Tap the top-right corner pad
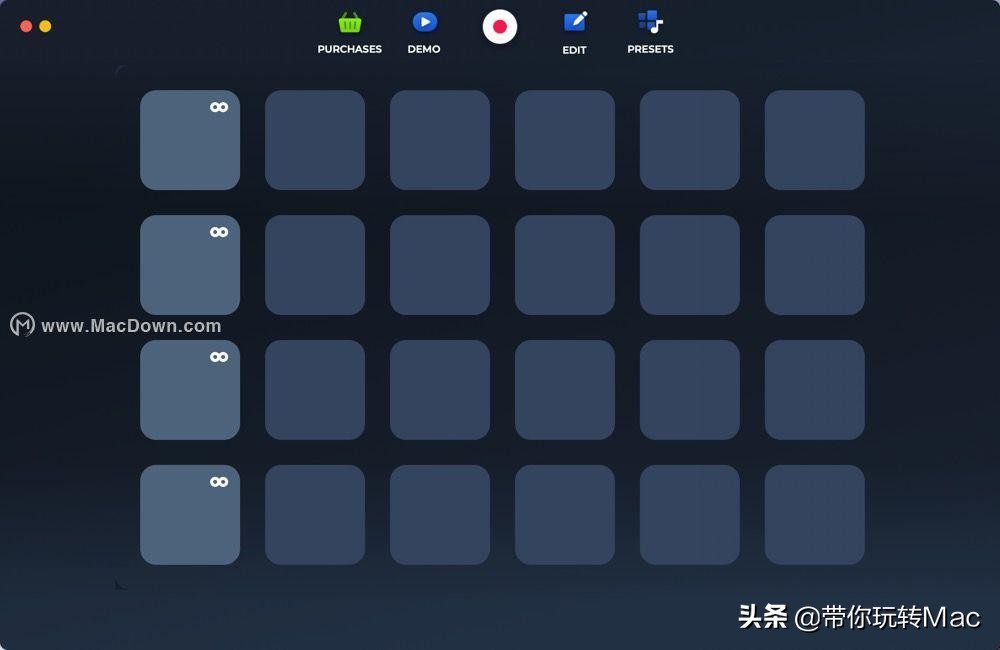This screenshot has width=1000, height=650. point(814,140)
